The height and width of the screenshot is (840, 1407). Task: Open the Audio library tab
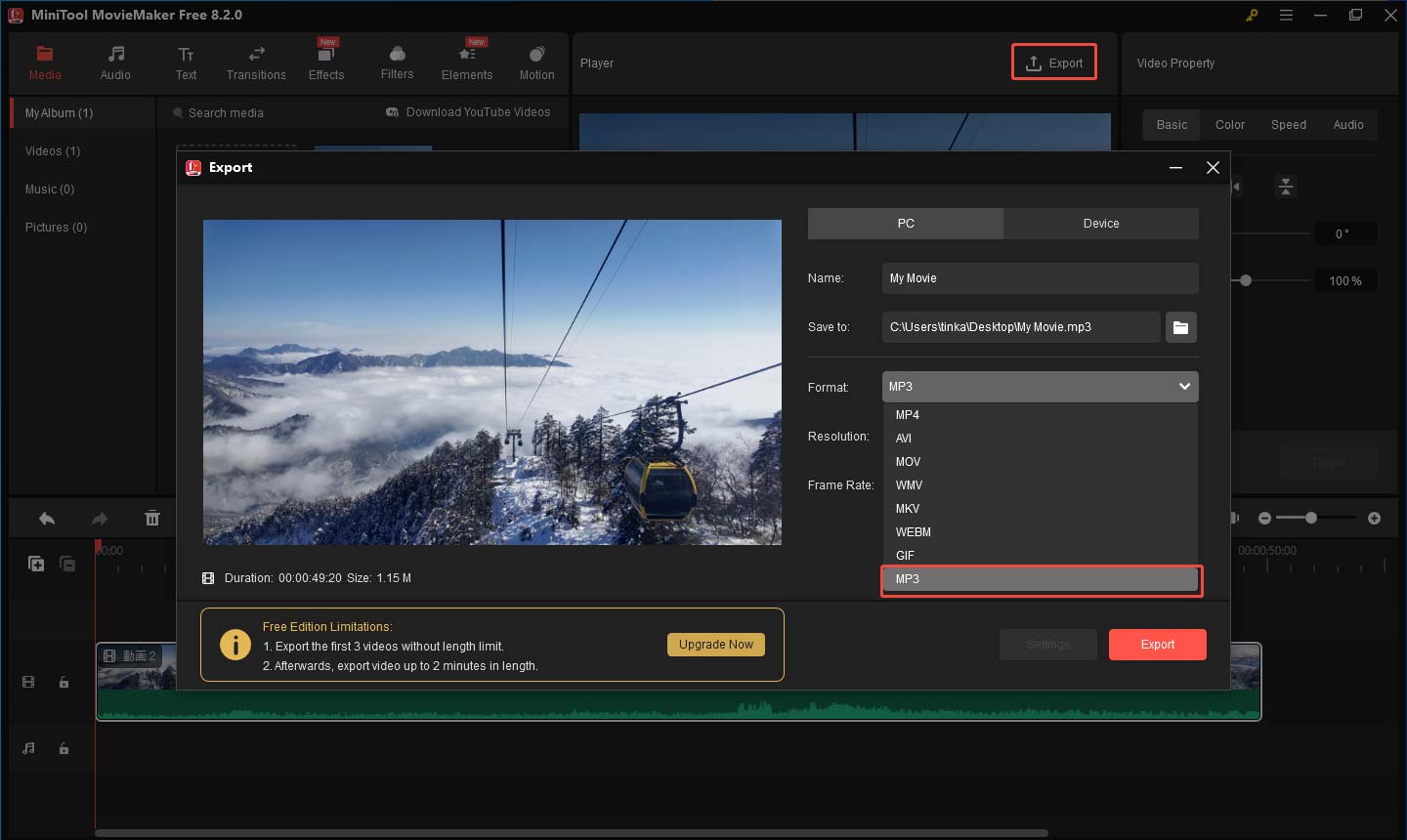[115, 63]
